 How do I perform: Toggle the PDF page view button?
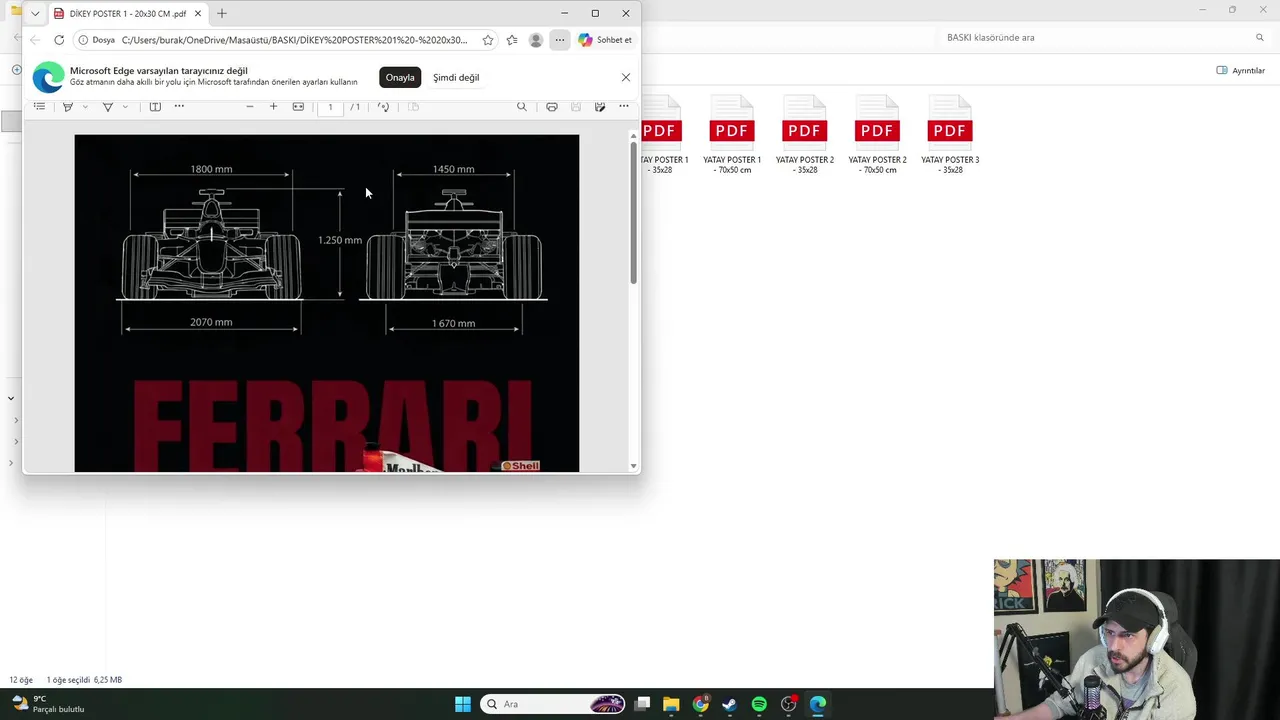[x=413, y=106]
